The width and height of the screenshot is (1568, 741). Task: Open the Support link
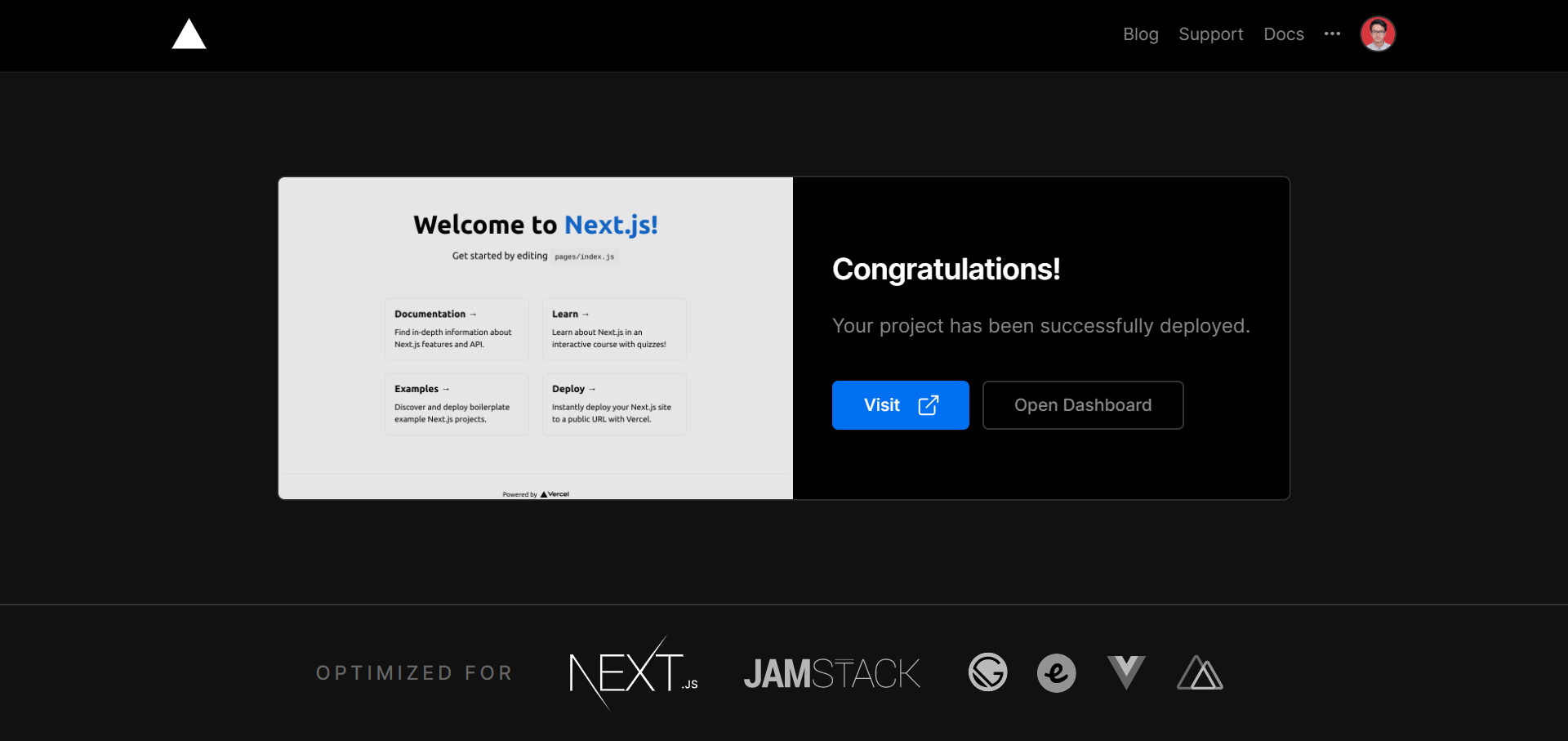tap(1211, 34)
